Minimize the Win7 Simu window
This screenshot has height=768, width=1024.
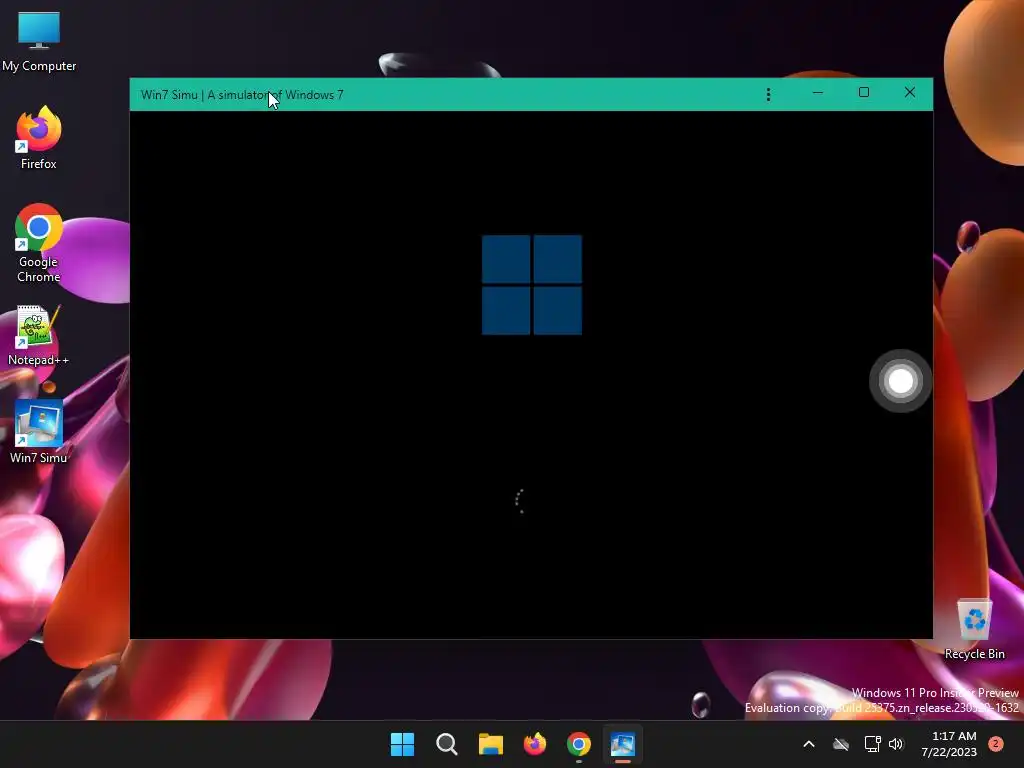[x=818, y=93]
